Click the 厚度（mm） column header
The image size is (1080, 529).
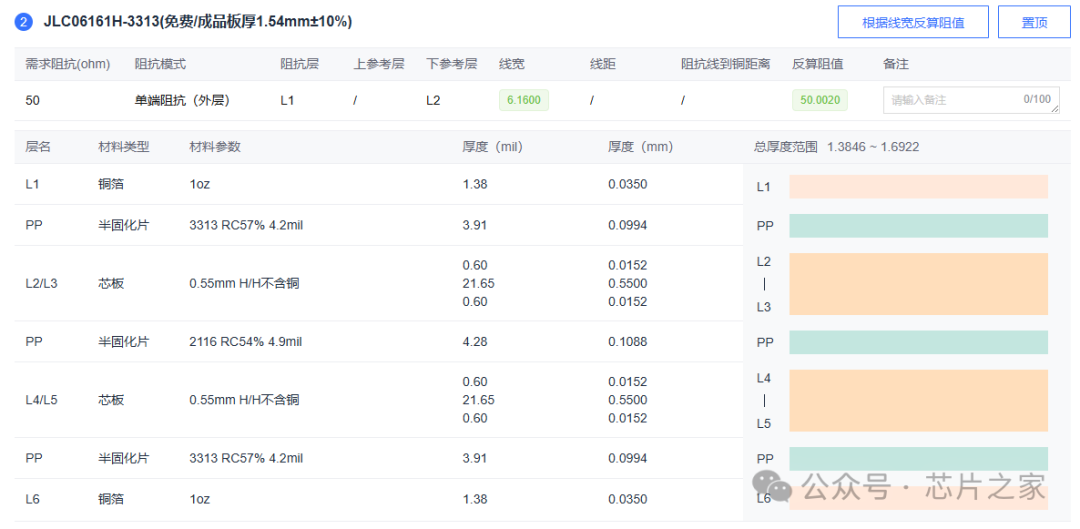641,147
